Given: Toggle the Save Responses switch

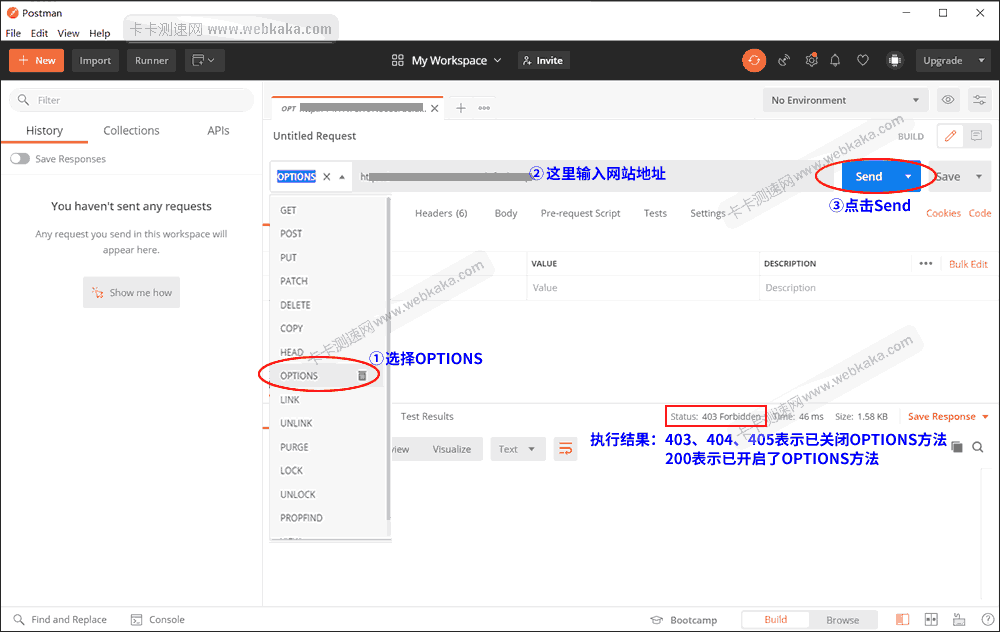Looking at the screenshot, I should click(20, 159).
